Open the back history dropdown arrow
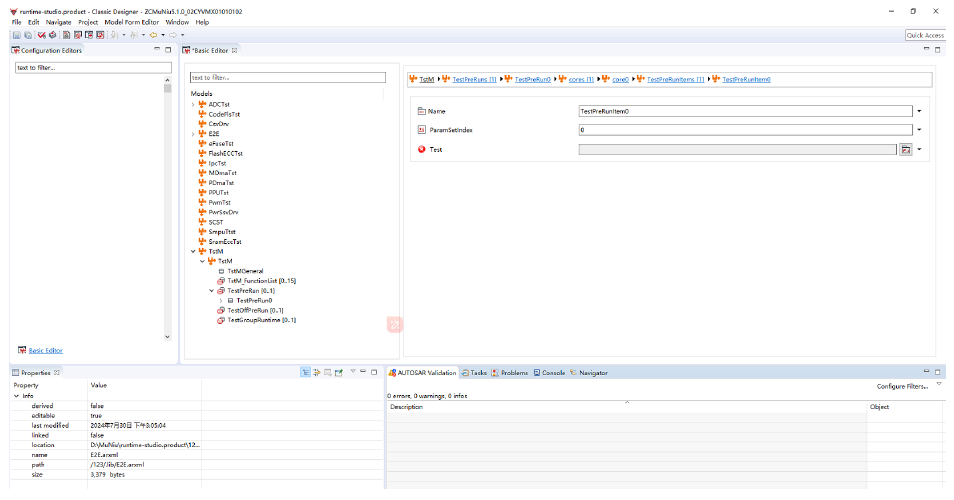 coord(163,35)
